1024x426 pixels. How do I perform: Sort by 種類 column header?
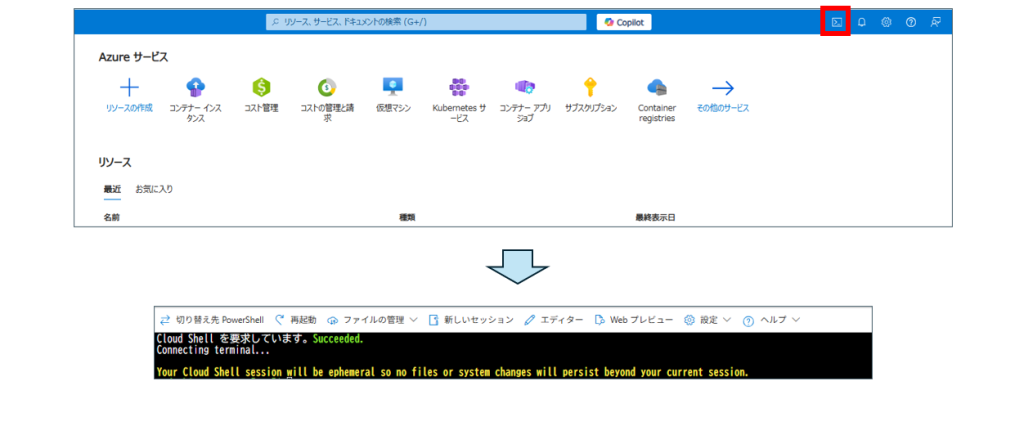coord(407,217)
